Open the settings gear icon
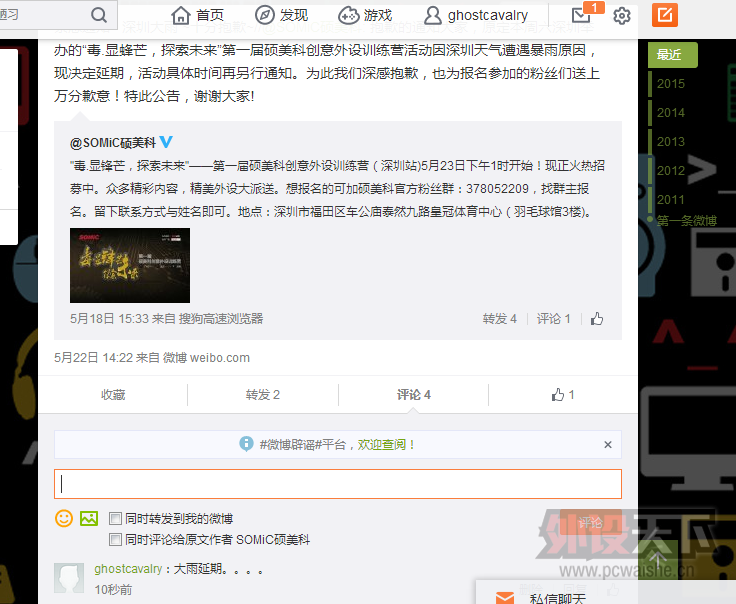The width and height of the screenshot is (736, 604). click(x=621, y=16)
